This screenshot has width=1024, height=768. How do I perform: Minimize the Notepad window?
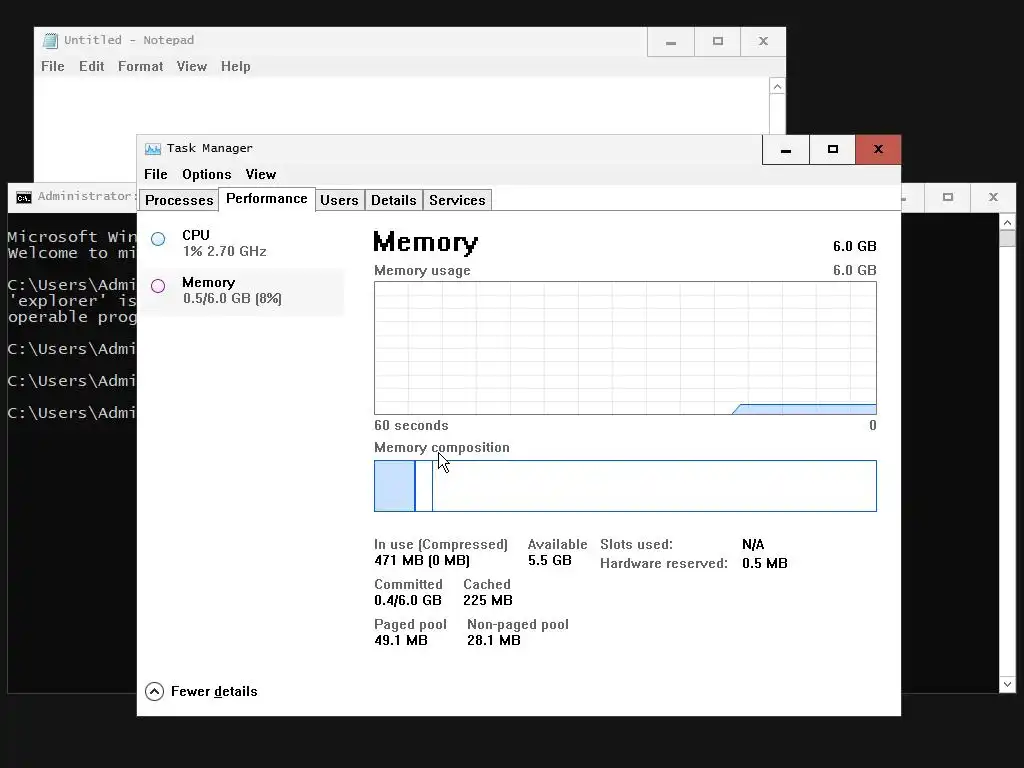point(671,41)
